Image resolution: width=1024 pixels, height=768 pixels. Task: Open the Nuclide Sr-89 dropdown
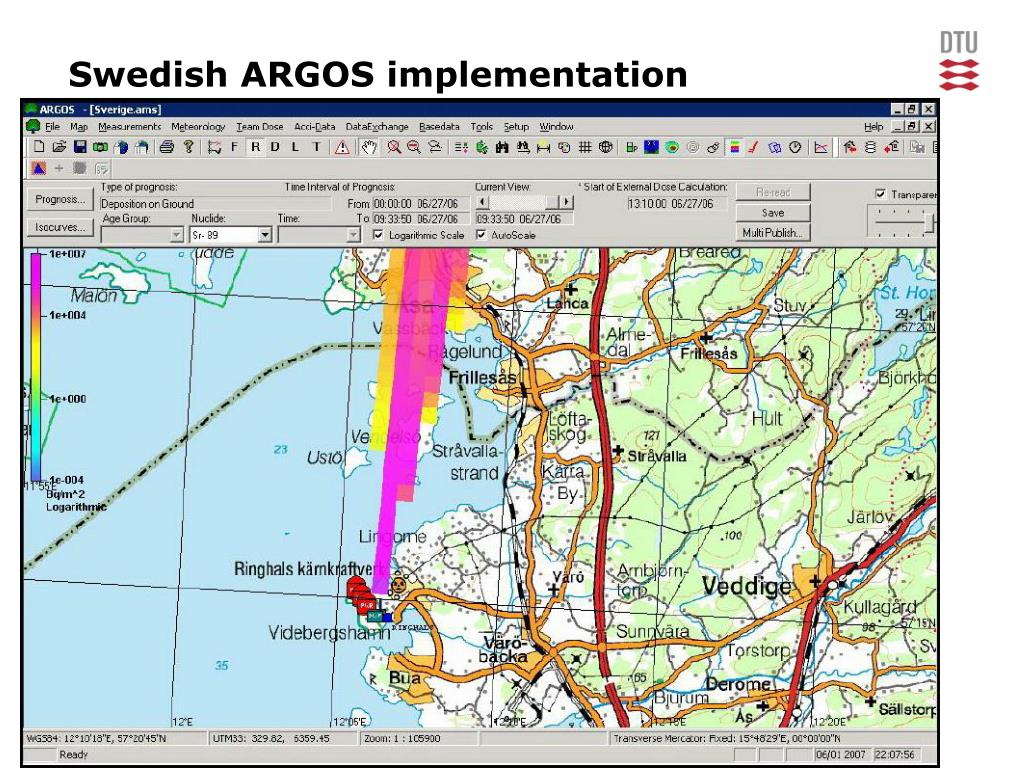click(x=264, y=234)
